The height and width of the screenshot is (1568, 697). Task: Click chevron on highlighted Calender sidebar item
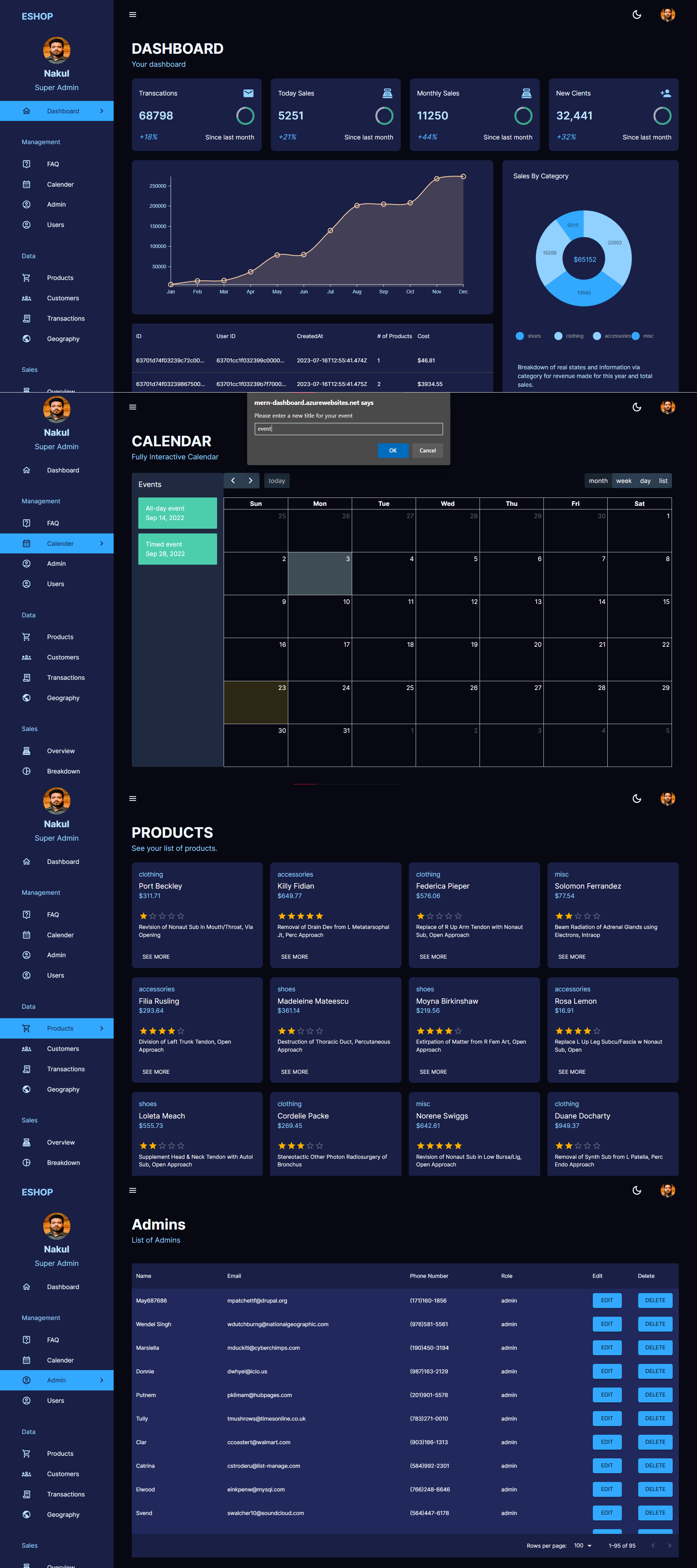pyautogui.click(x=101, y=544)
